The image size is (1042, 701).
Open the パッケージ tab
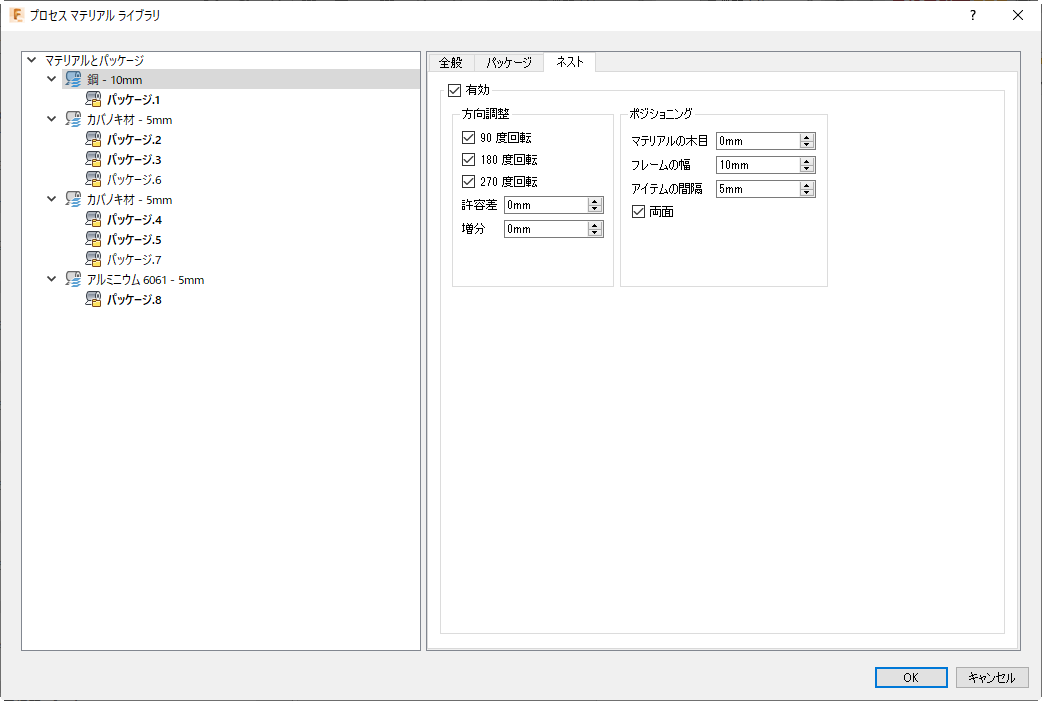(x=508, y=62)
